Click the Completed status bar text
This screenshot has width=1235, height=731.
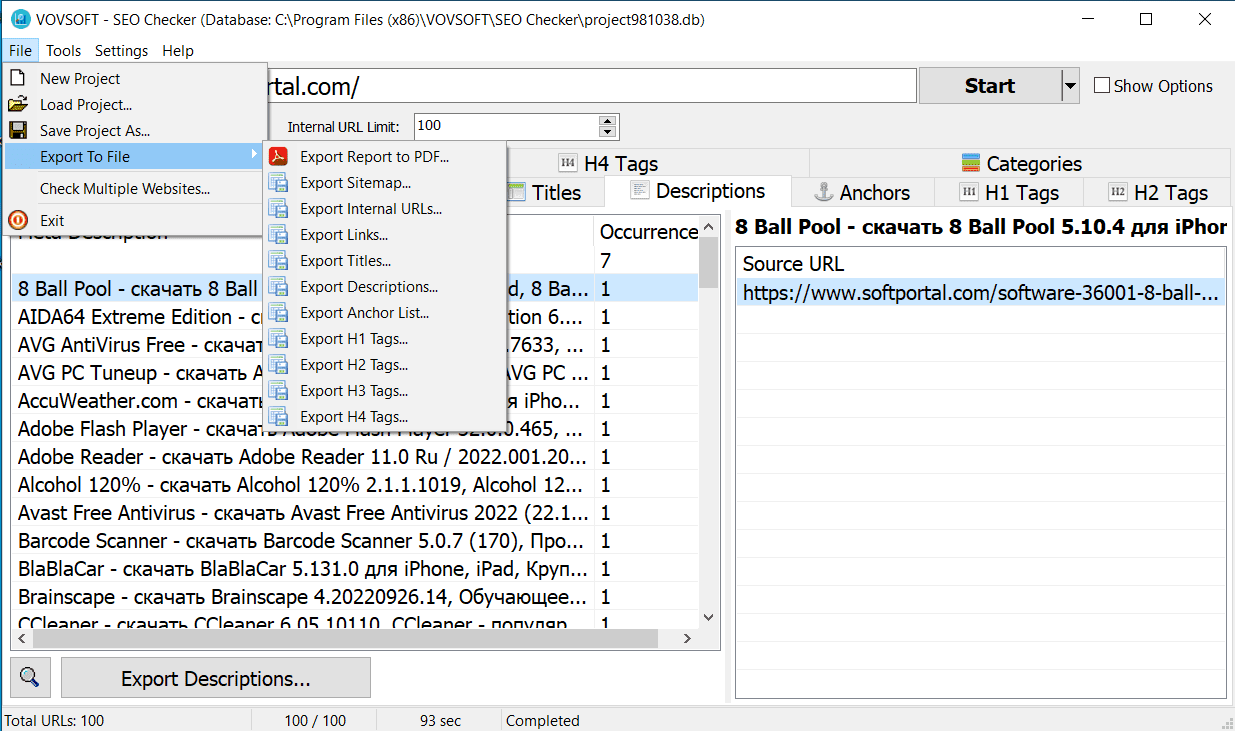click(x=543, y=720)
